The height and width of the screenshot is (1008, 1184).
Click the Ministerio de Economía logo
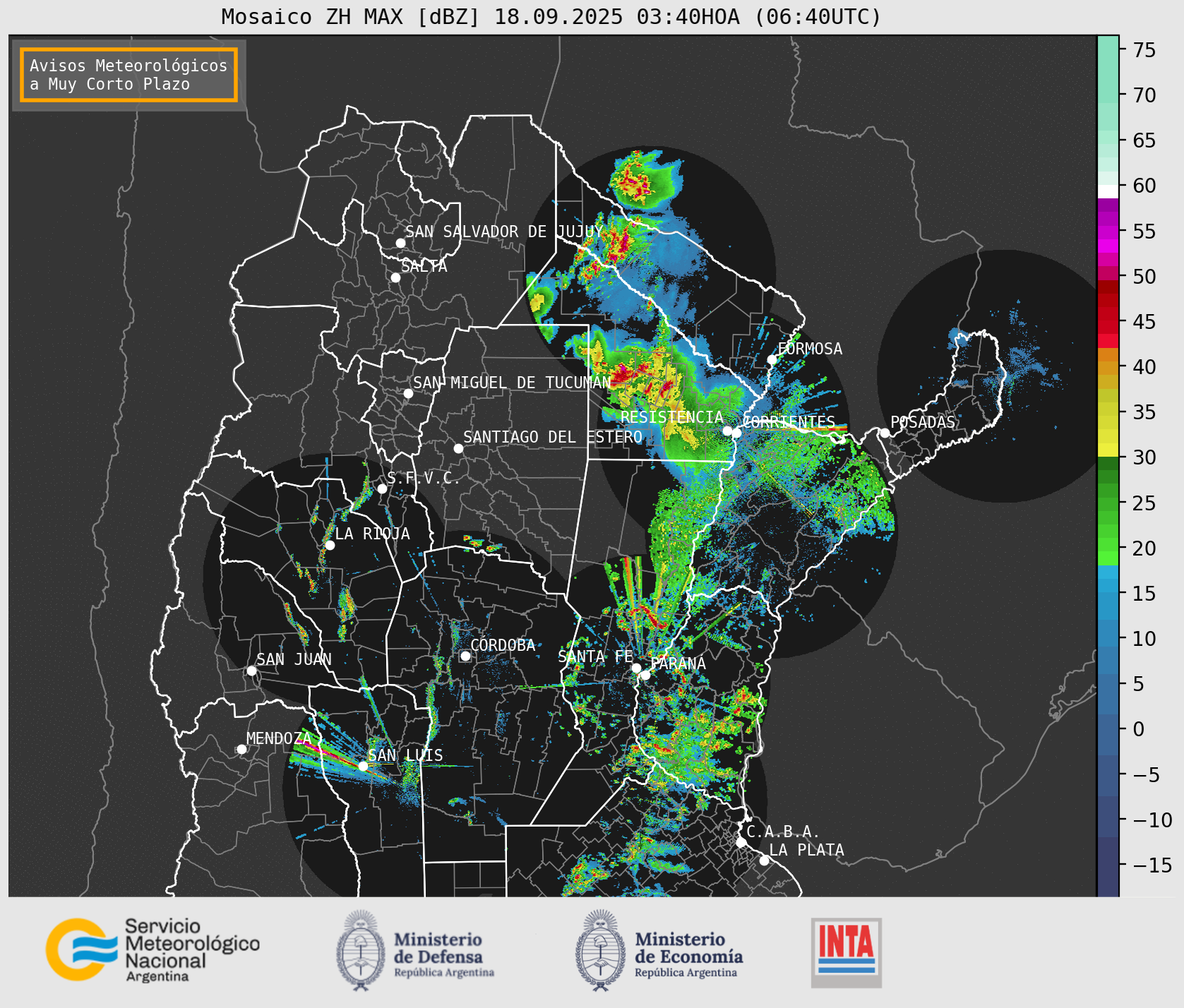pyautogui.click(x=659, y=950)
